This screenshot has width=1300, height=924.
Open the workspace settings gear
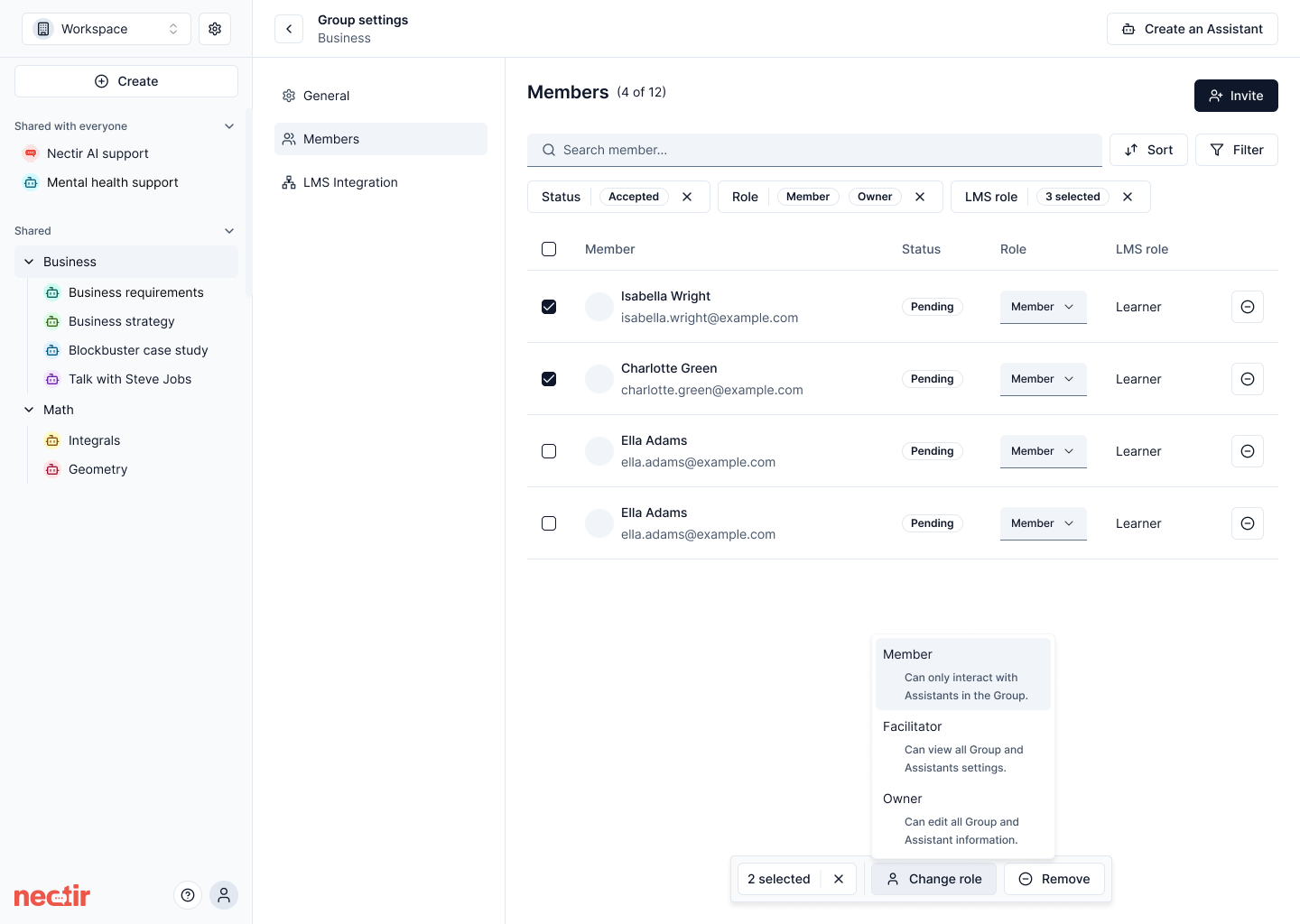click(x=215, y=28)
